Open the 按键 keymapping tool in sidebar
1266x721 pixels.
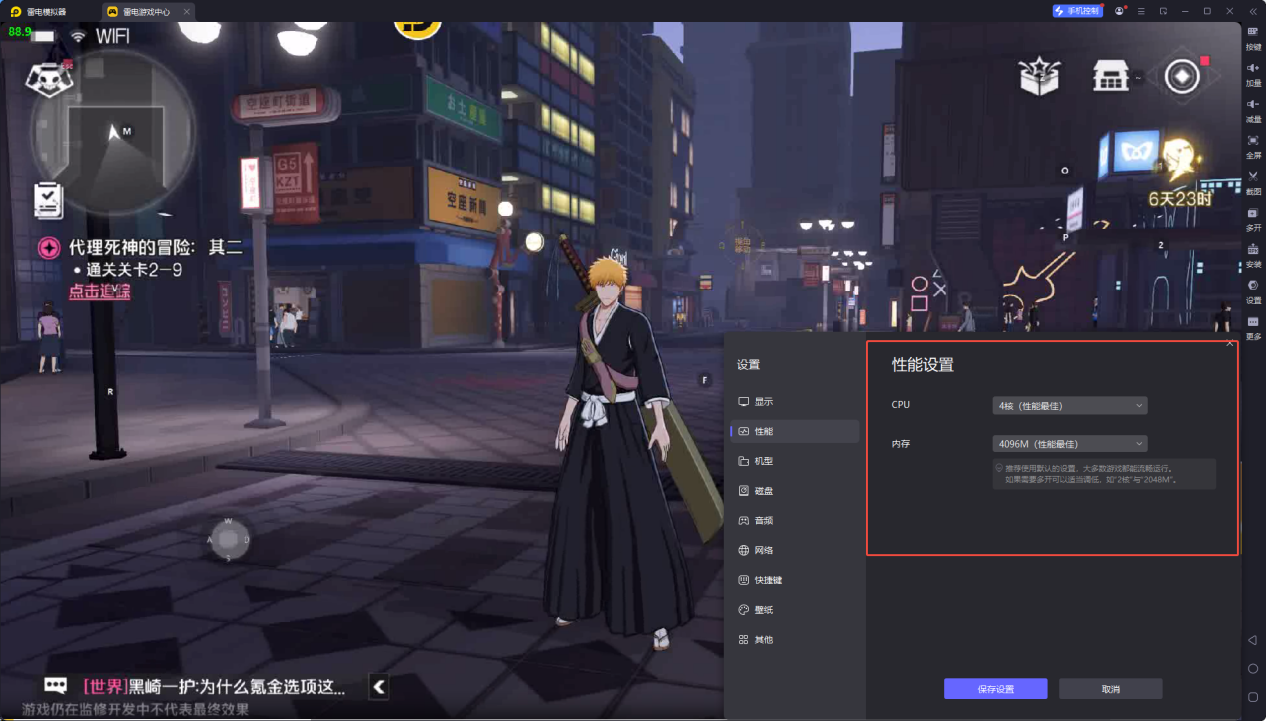[x=1253, y=37]
